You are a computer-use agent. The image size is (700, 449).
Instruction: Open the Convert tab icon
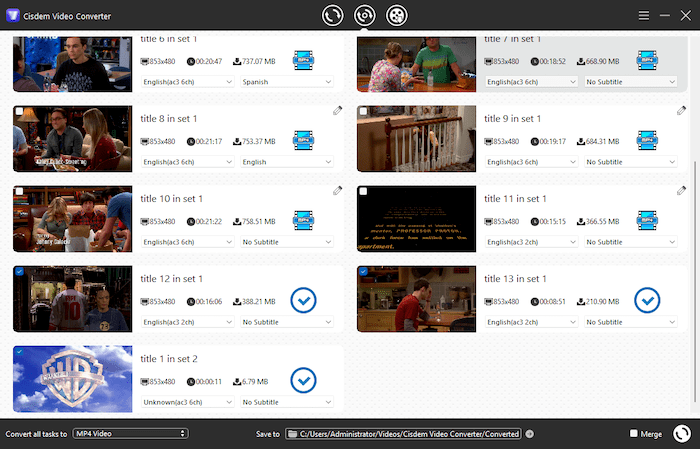tap(333, 16)
